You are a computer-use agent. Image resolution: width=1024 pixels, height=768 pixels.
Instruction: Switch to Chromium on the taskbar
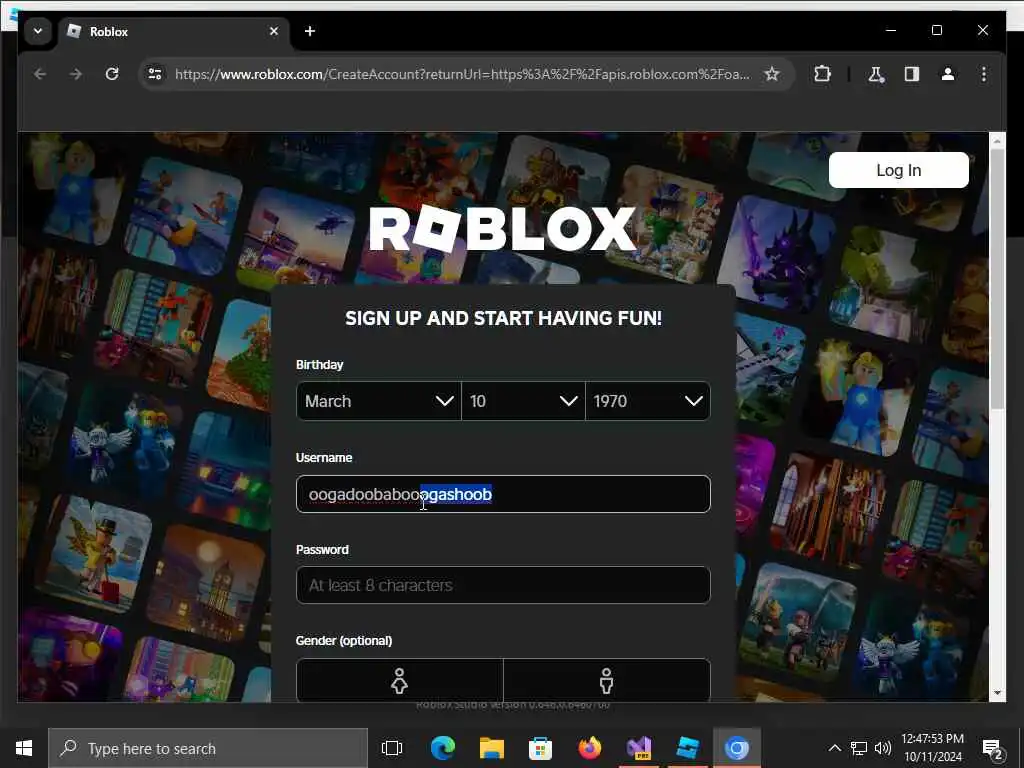pyautogui.click(x=737, y=748)
